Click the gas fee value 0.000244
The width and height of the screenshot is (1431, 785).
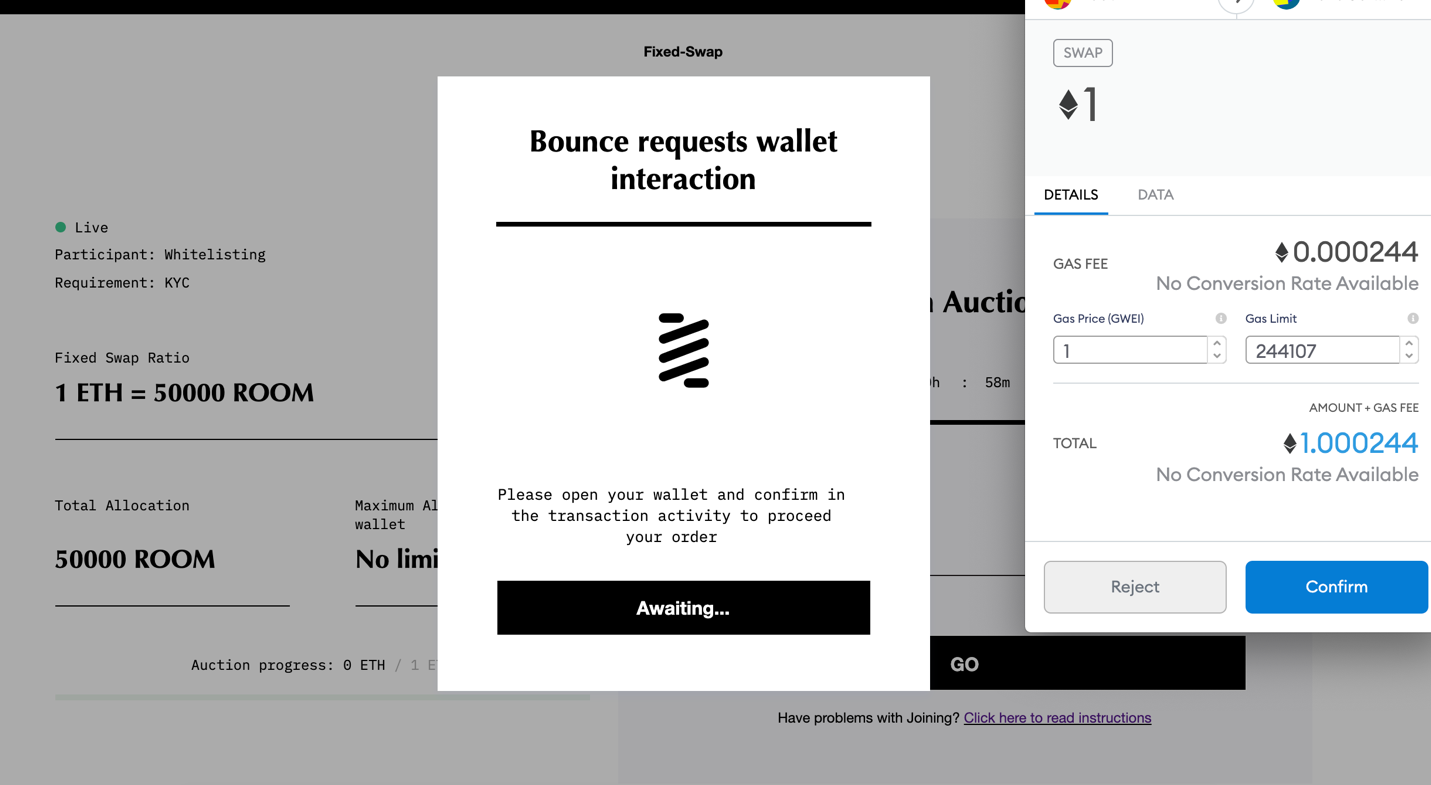[x=1355, y=252]
